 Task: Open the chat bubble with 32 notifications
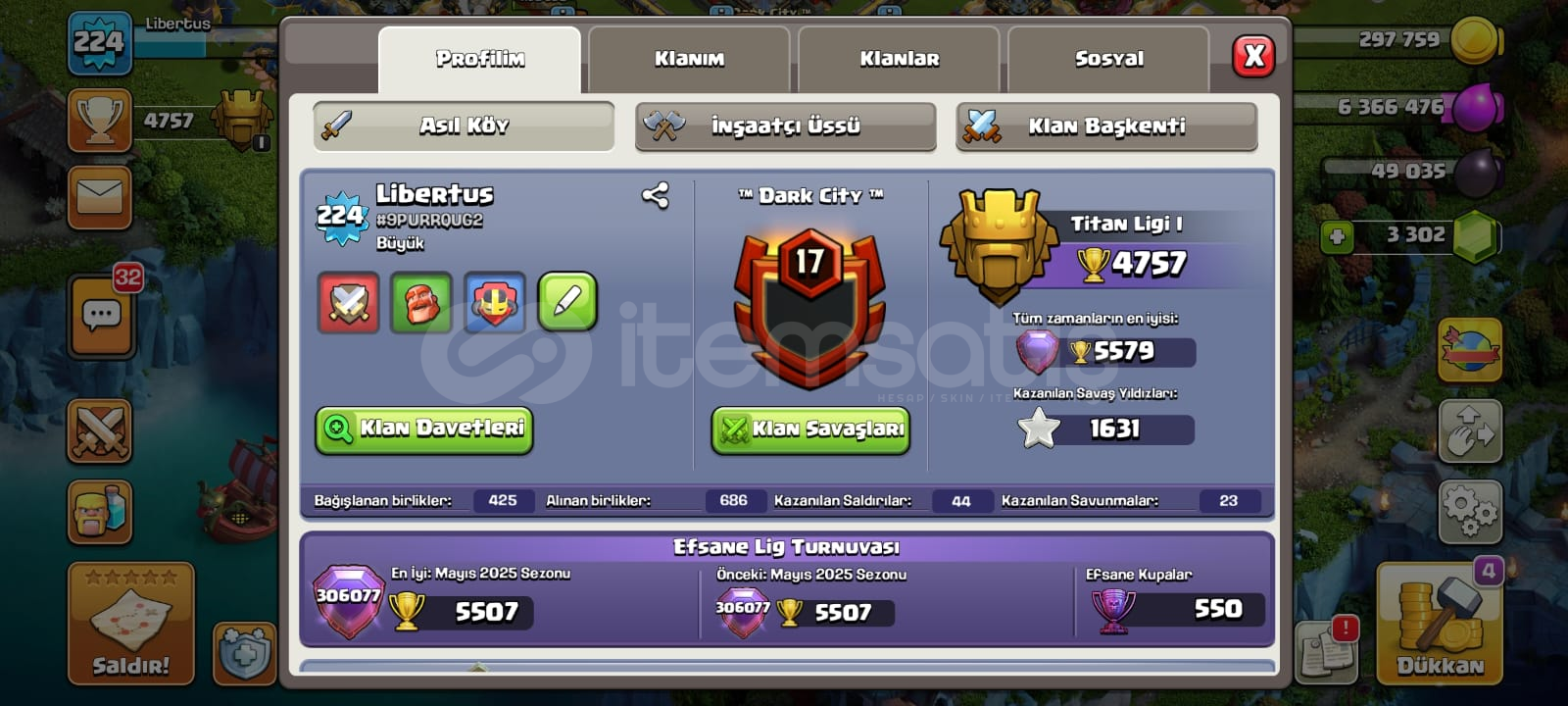(102, 317)
